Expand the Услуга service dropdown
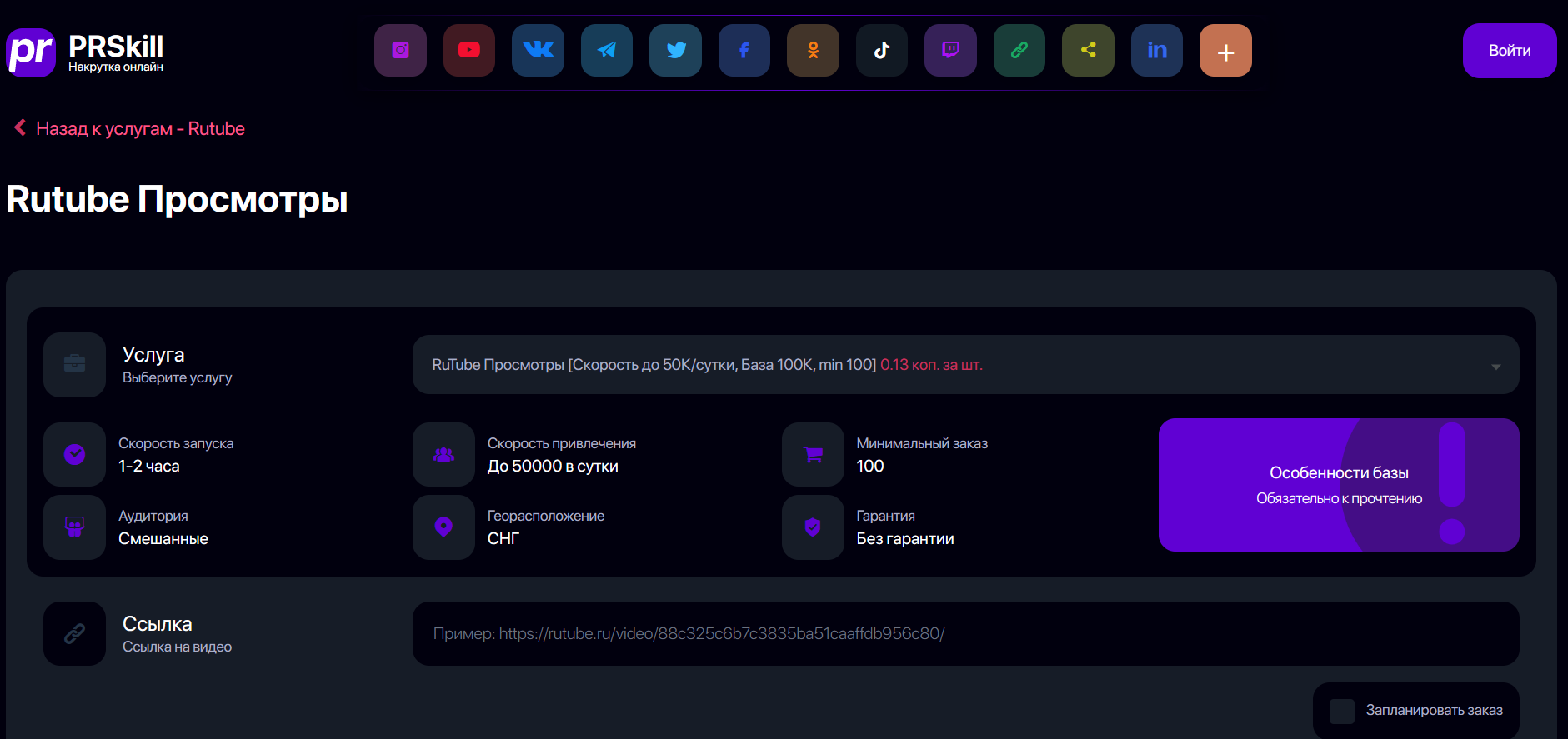 [x=965, y=365]
